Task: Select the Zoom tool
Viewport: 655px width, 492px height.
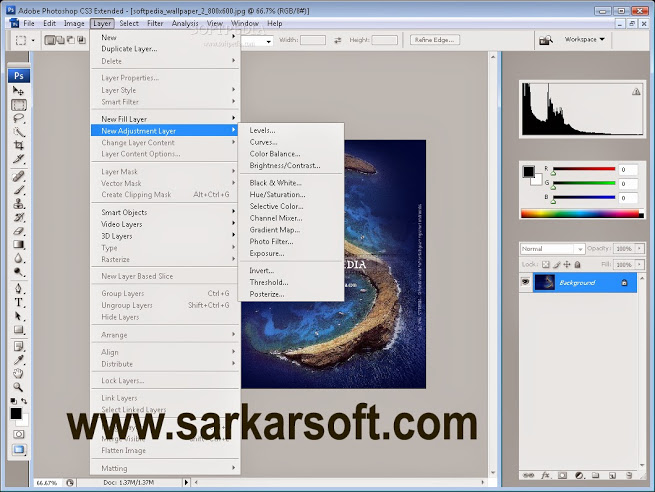Action: 18,387
